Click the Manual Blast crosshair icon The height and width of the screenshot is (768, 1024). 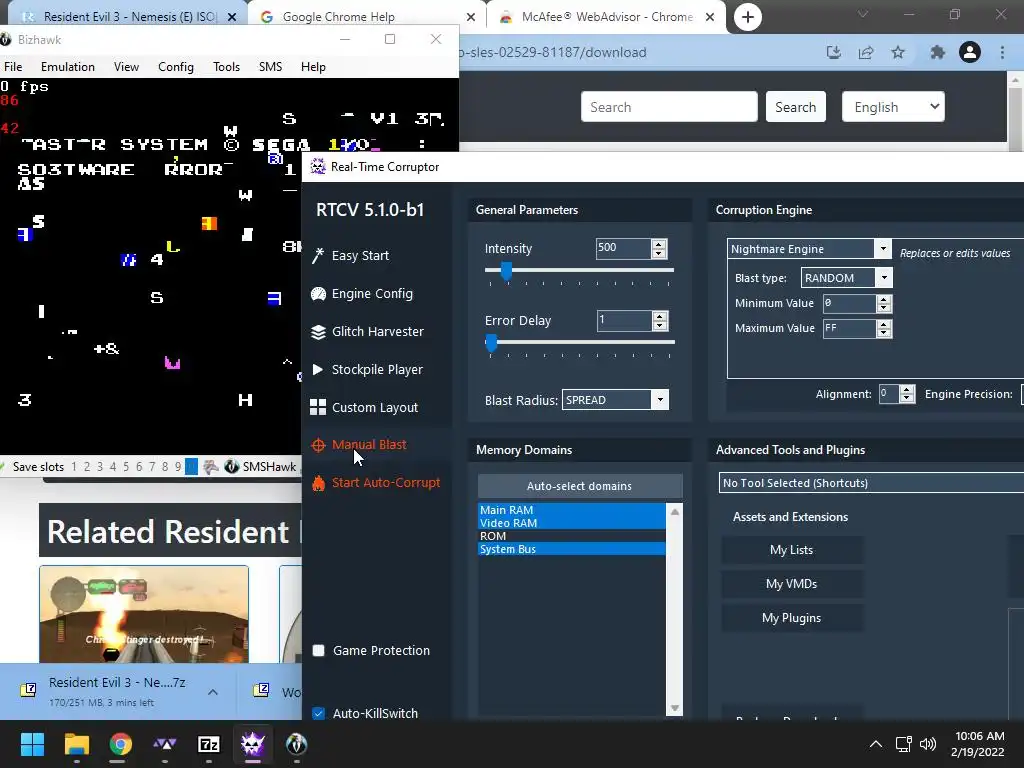318,445
